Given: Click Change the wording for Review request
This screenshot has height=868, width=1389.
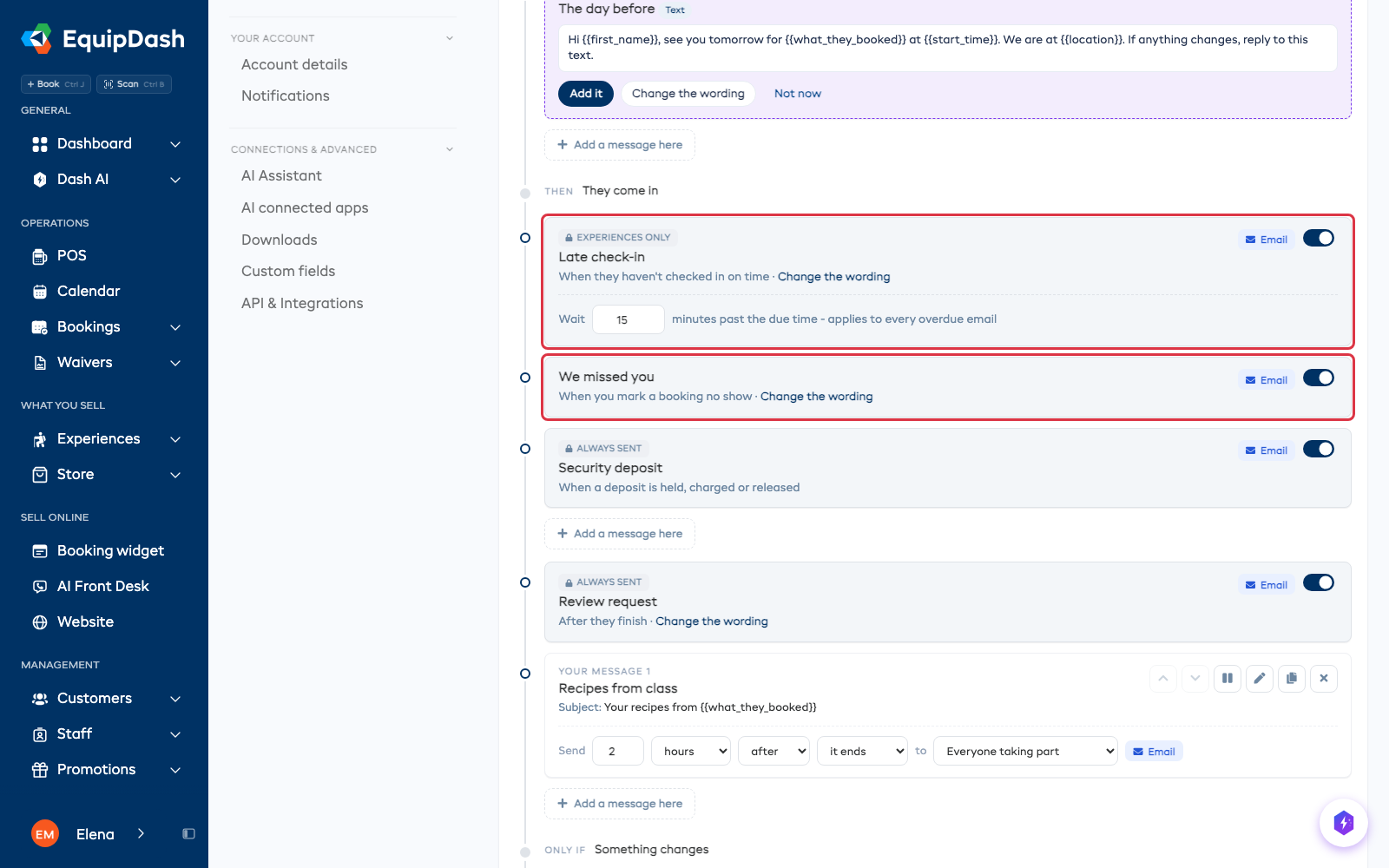Looking at the screenshot, I should coord(712,621).
